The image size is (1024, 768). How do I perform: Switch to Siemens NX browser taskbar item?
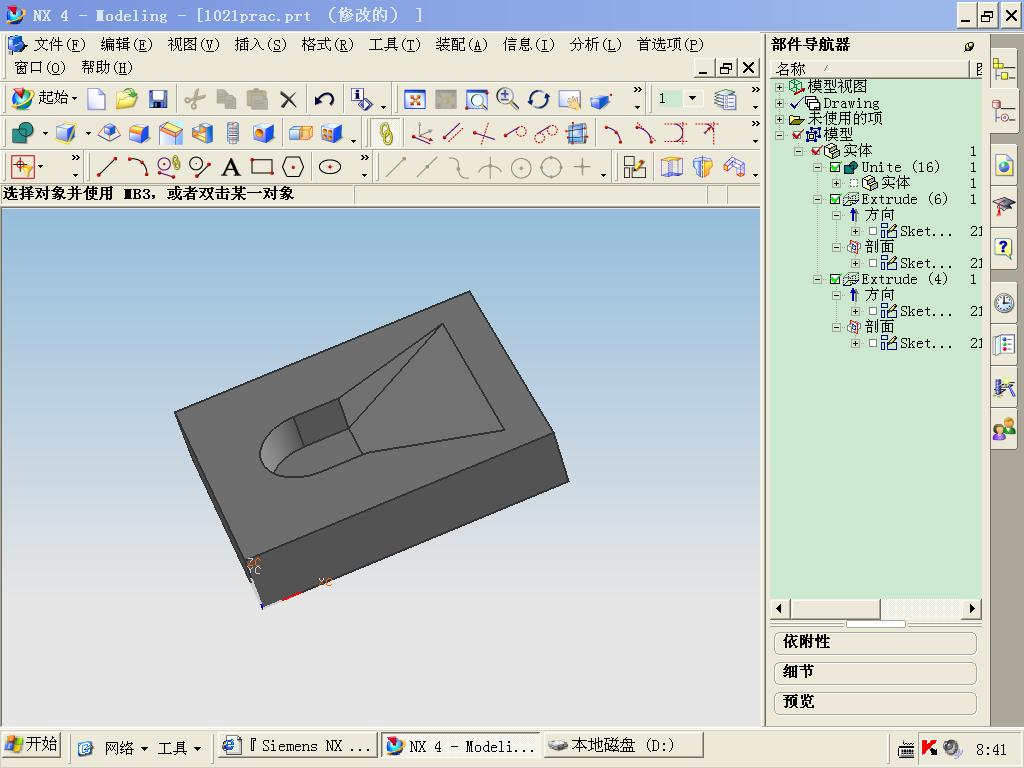click(297, 746)
